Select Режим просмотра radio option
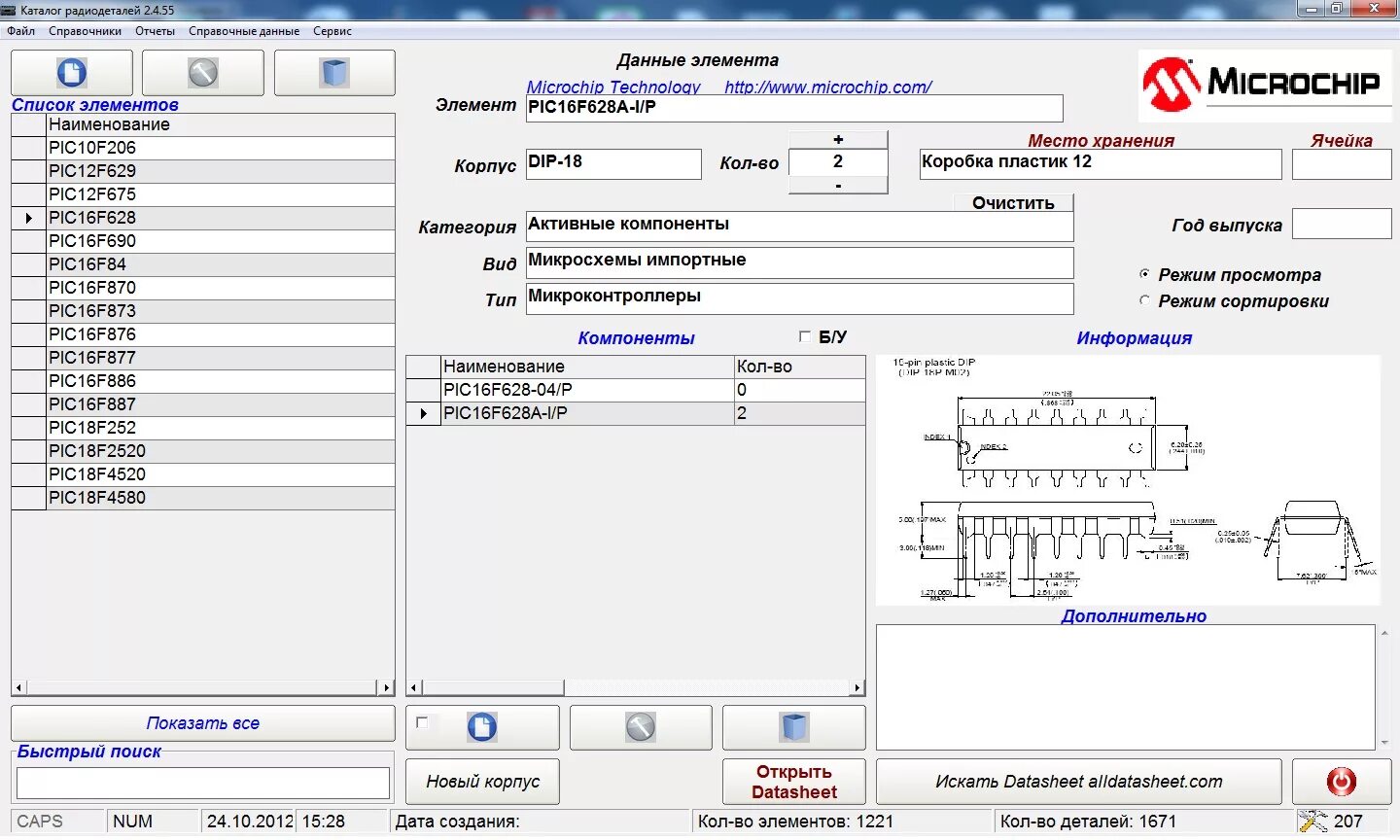 point(1144,274)
